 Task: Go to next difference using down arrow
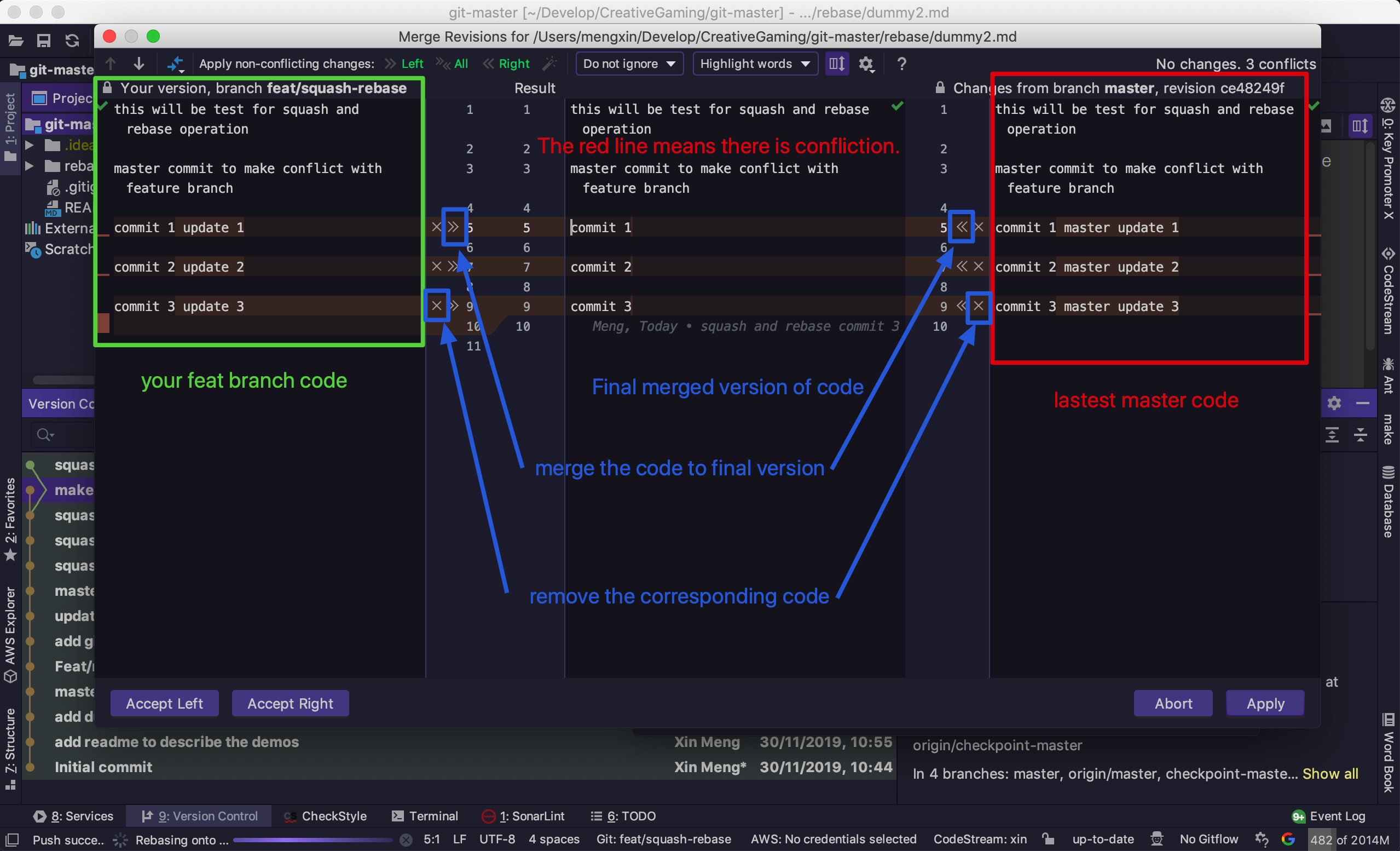coord(138,64)
